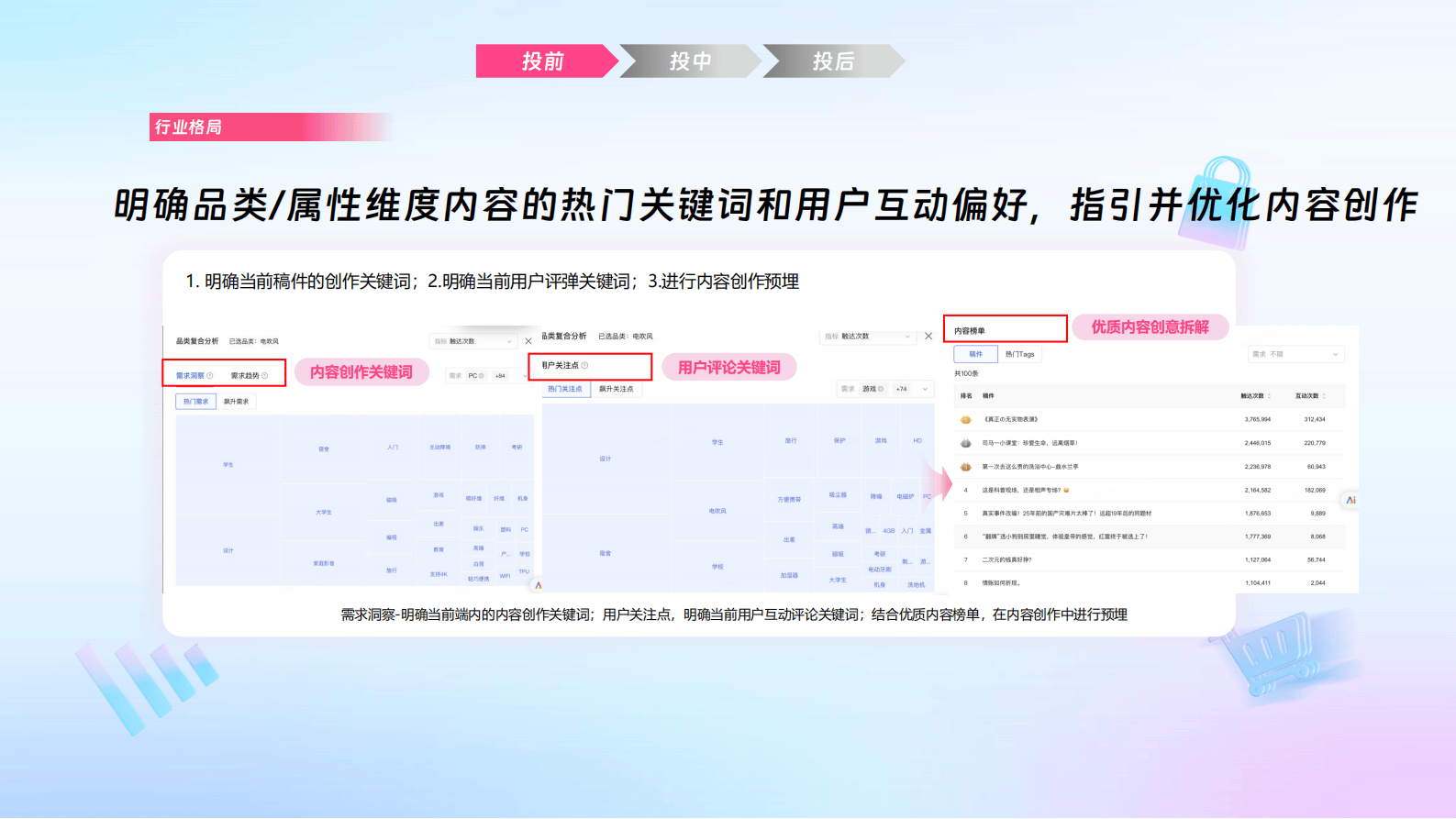Viewport: 1456px width, 819px height.
Task: Switch to 飙升关注点 toggle button
Action: 616,389
